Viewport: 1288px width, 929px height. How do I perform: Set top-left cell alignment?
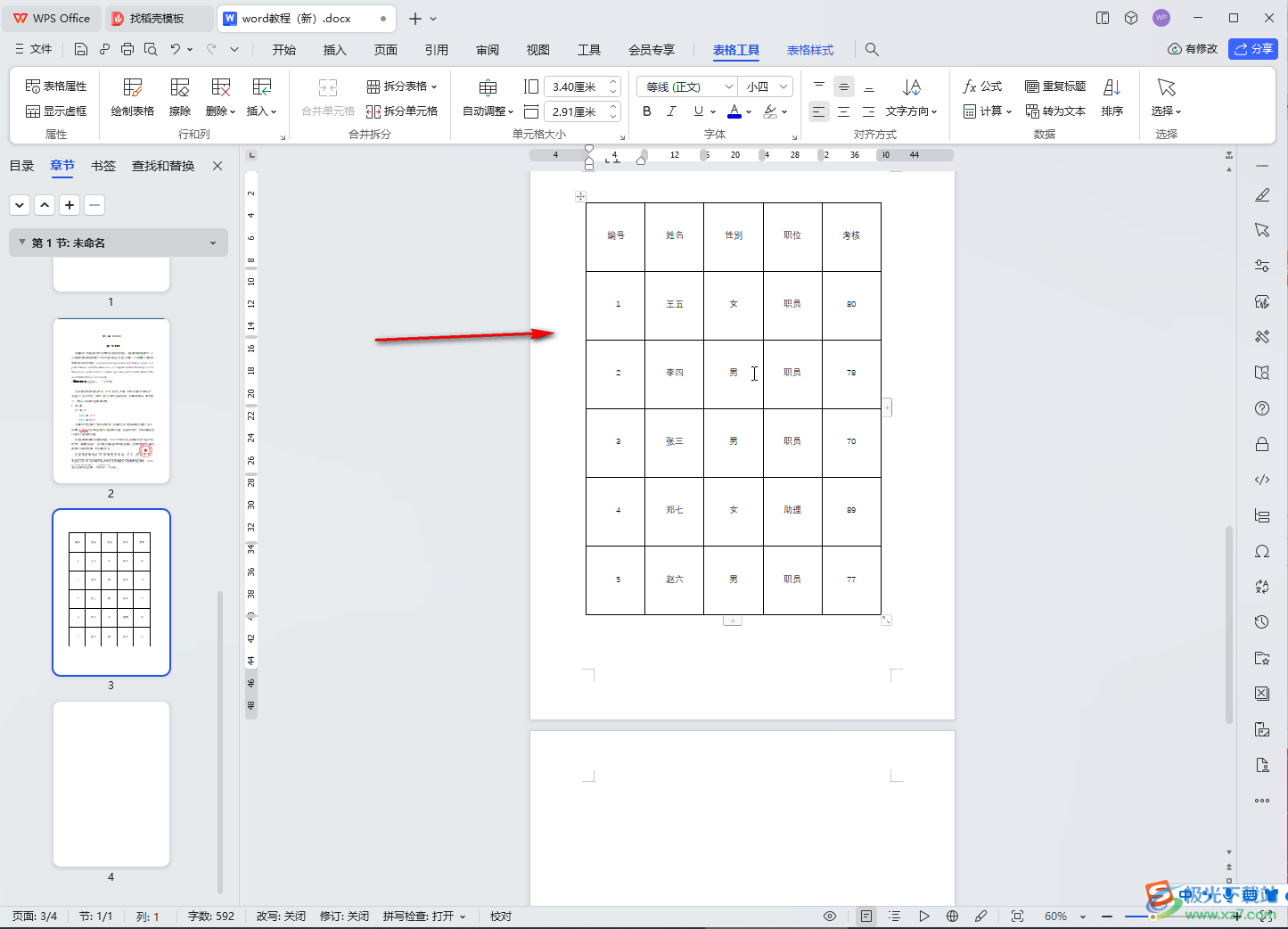(x=818, y=86)
